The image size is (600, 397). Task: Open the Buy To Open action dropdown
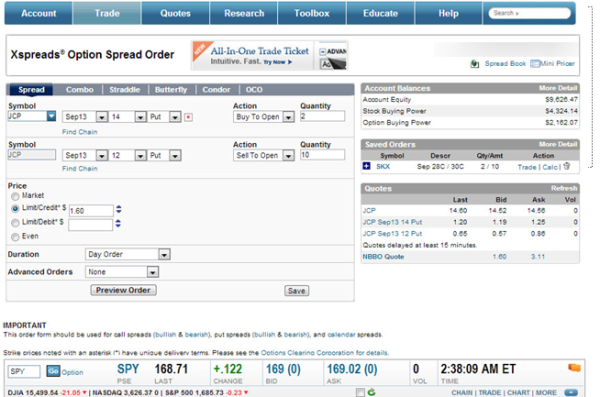pos(289,117)
